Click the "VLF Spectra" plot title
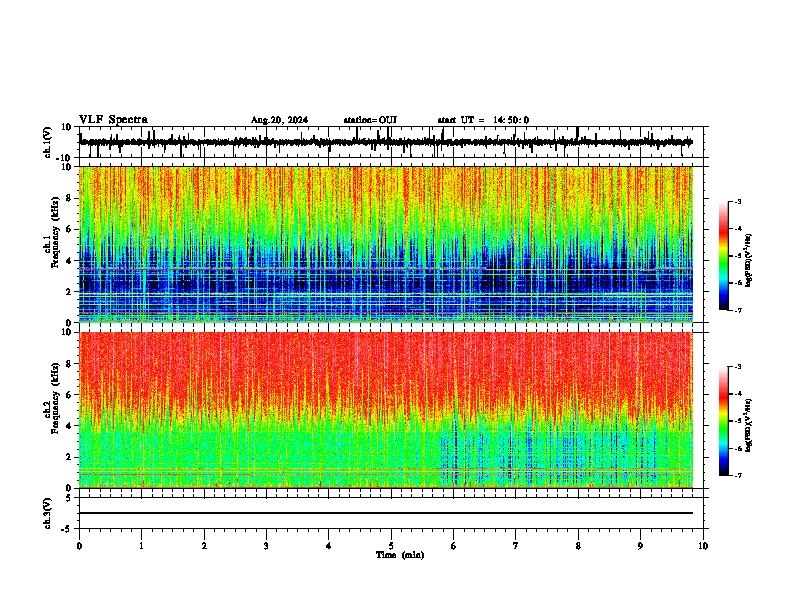Screen dimensions: 792x612 pos(113,120)
